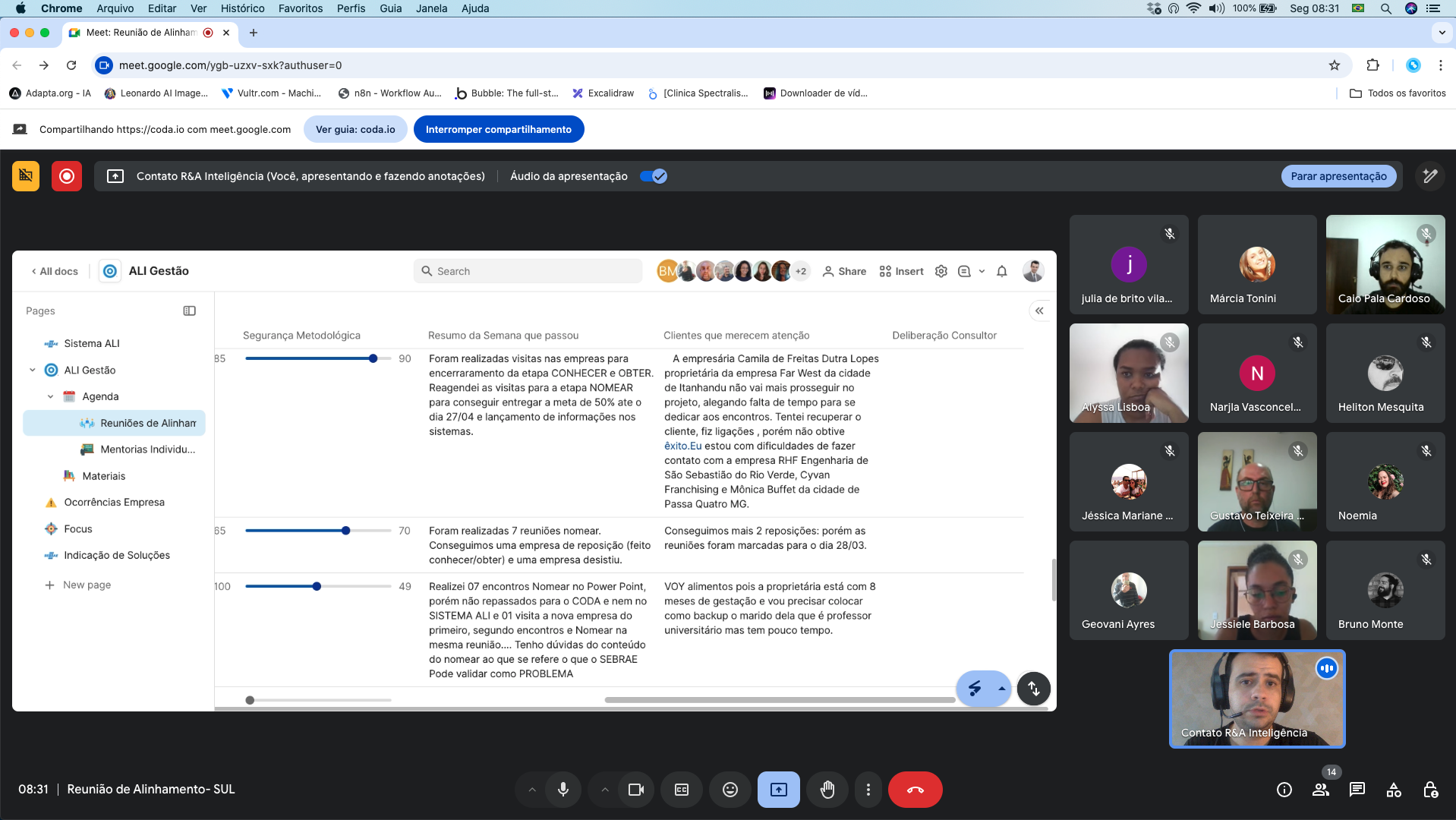Open dropdown arrow next to comments icon

(x=982, y=271)
